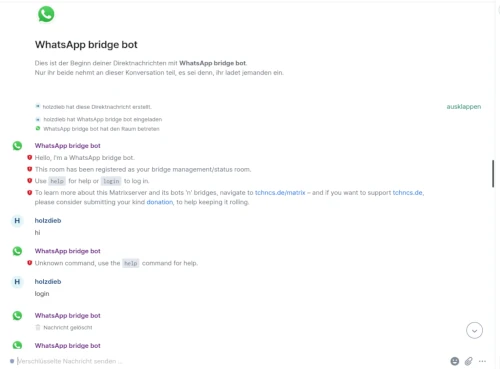
Task: Open the tchncs.de link
Action: [408, 193]
